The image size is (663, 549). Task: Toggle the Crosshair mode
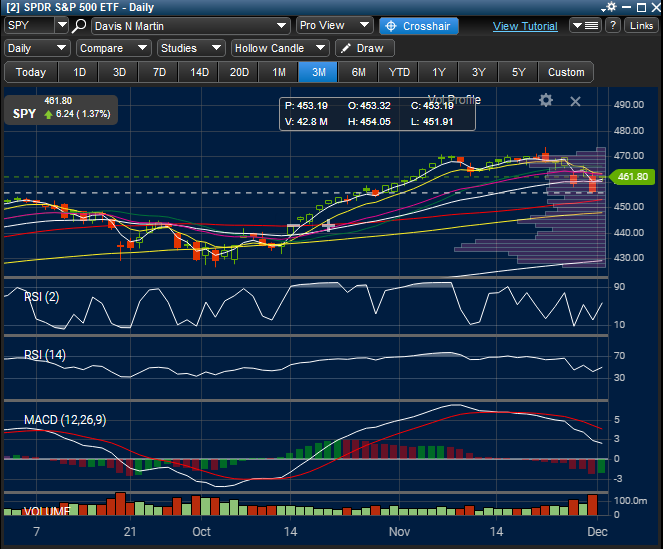pos(419,26)
